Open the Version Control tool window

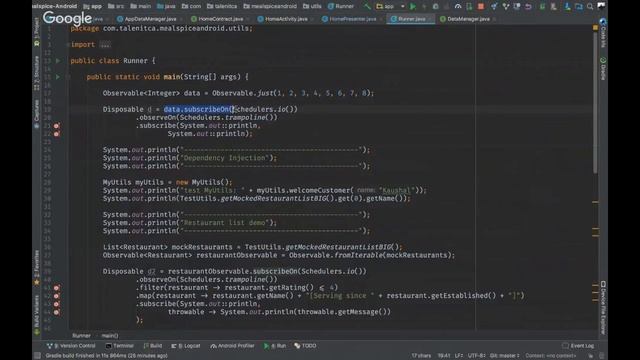[x=71, y=346]
